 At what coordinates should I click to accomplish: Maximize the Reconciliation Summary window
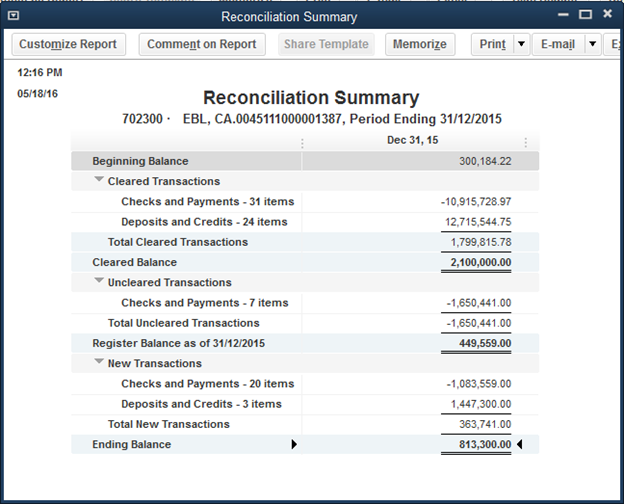pos(585,14)
